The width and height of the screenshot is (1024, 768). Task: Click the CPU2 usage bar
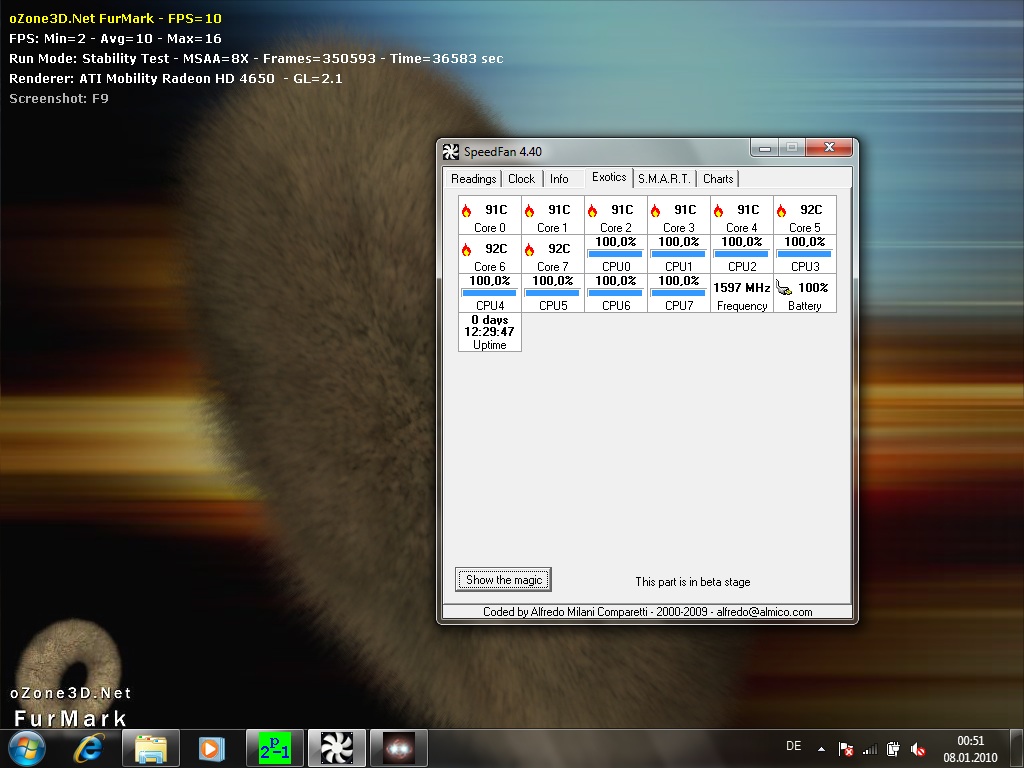[742, 254]
